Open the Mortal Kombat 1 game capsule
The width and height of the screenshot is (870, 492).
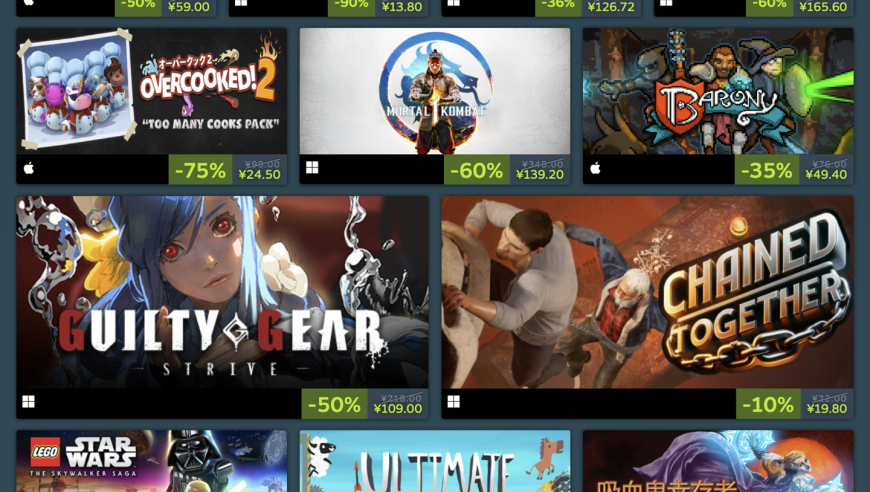click(434, 91)
